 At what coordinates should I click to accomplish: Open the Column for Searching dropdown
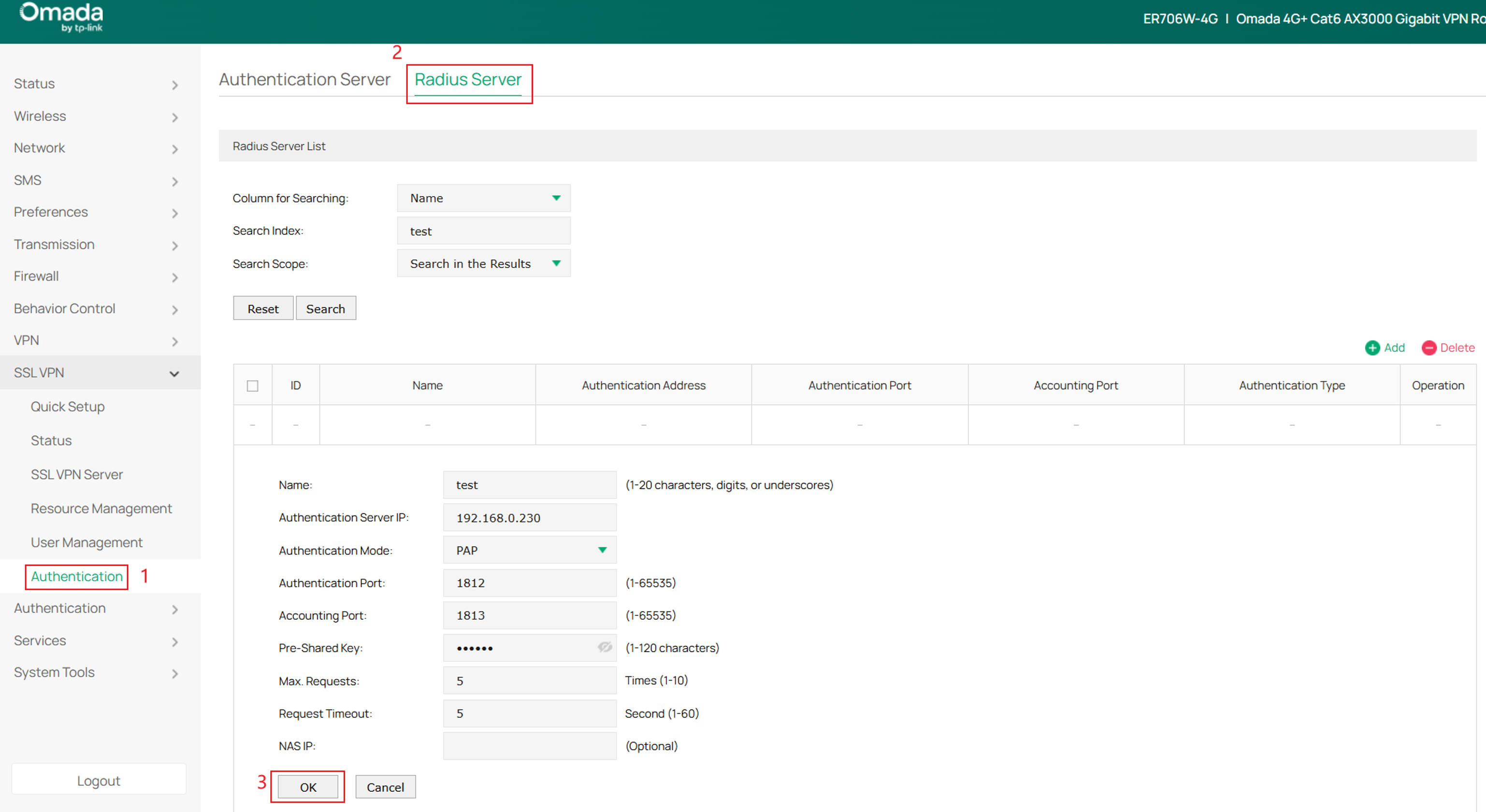click(x=483, y=198)
